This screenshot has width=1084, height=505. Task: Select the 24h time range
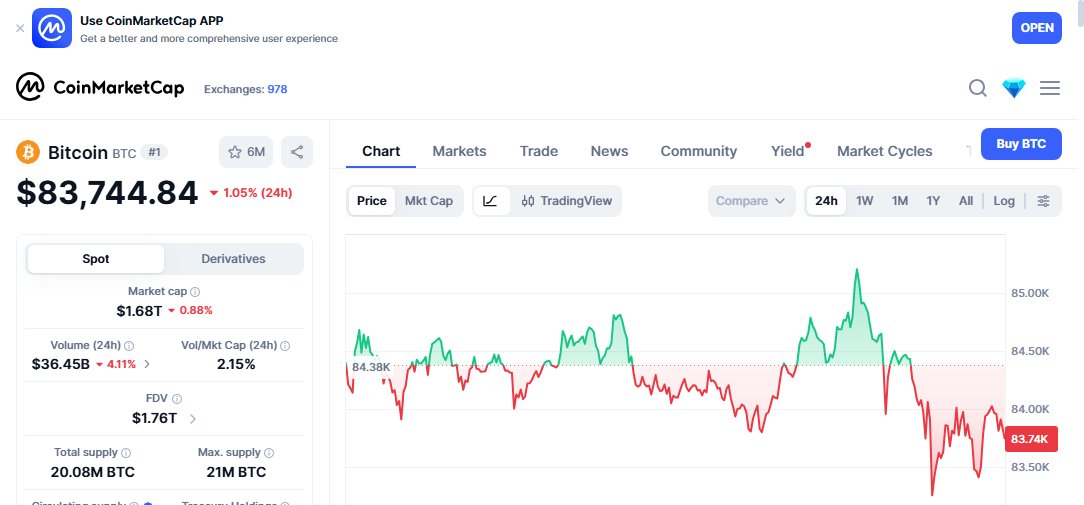(826, 201)
